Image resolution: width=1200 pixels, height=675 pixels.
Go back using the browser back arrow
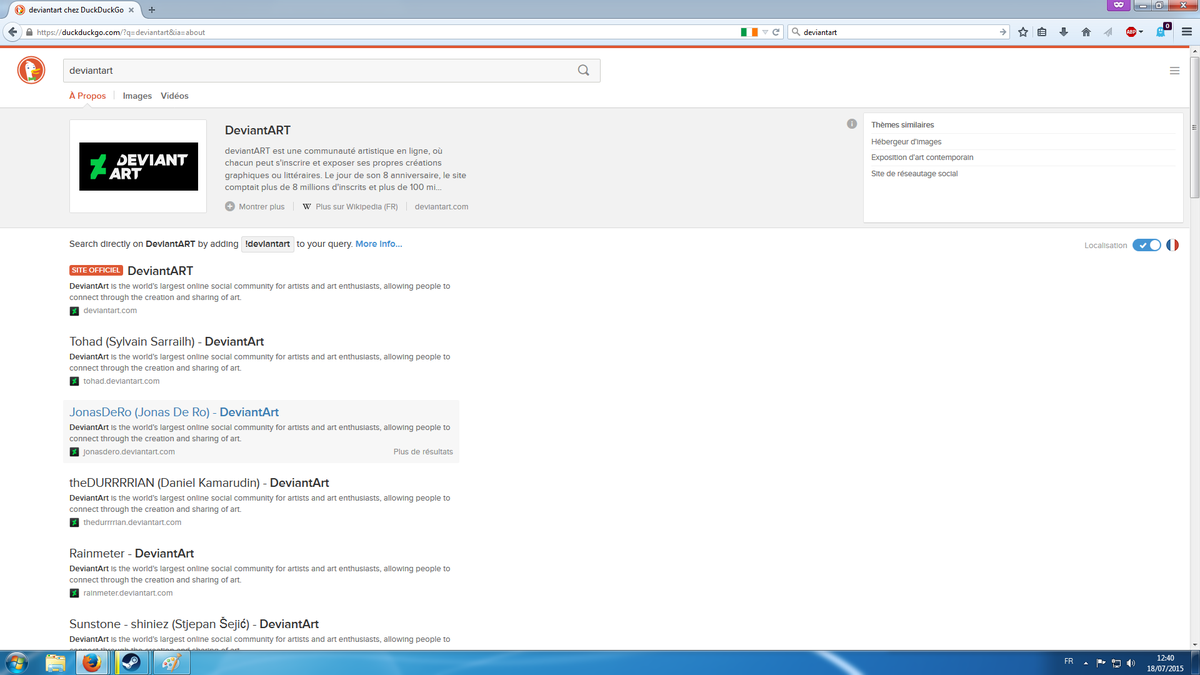point(13,32)
